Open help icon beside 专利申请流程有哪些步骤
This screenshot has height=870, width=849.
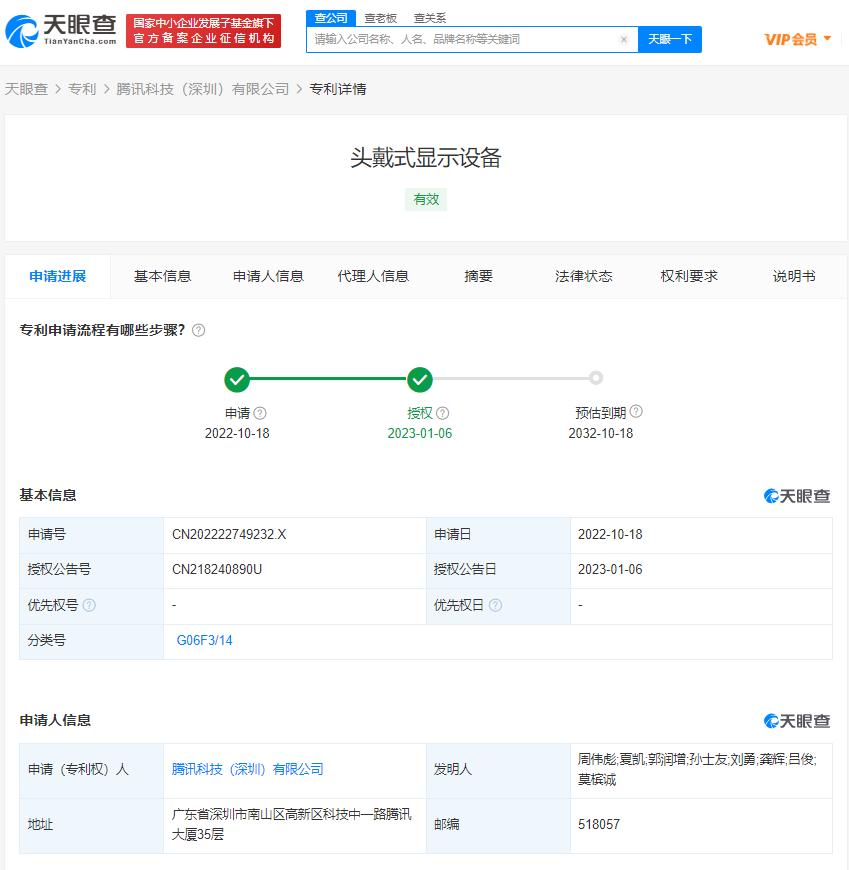[x=199, y=330]
